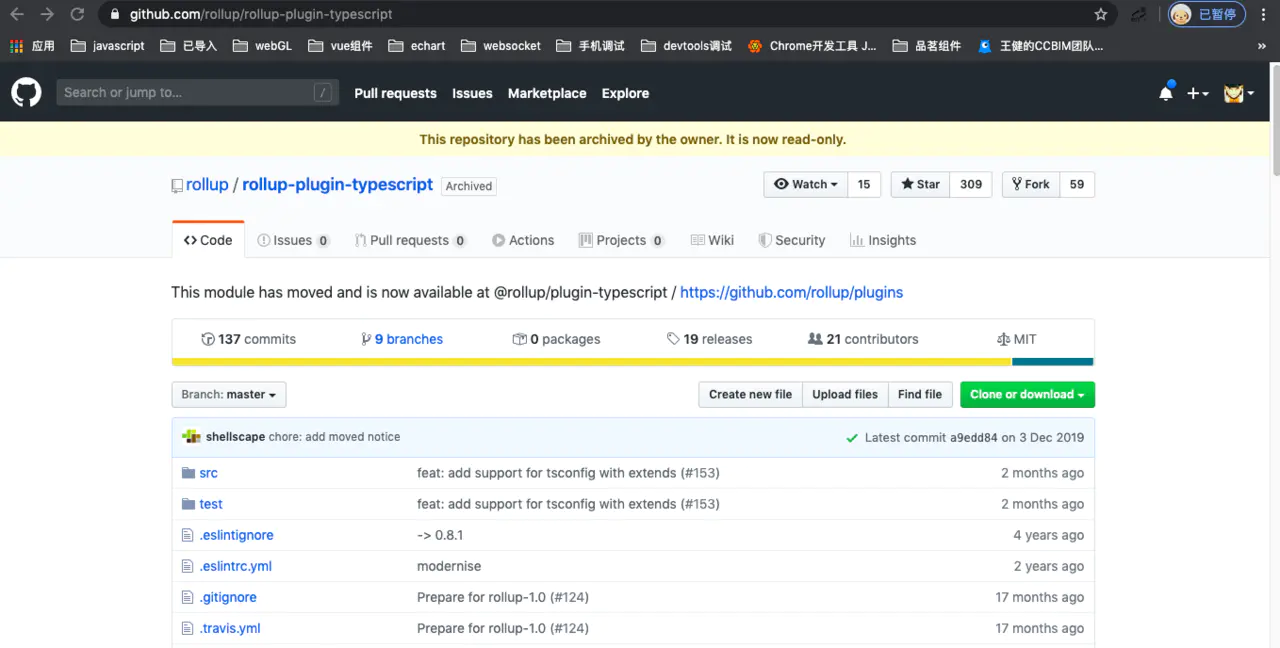
Task: Show more bookmarks with the overflow chevron
Action: pos(1261,46)
